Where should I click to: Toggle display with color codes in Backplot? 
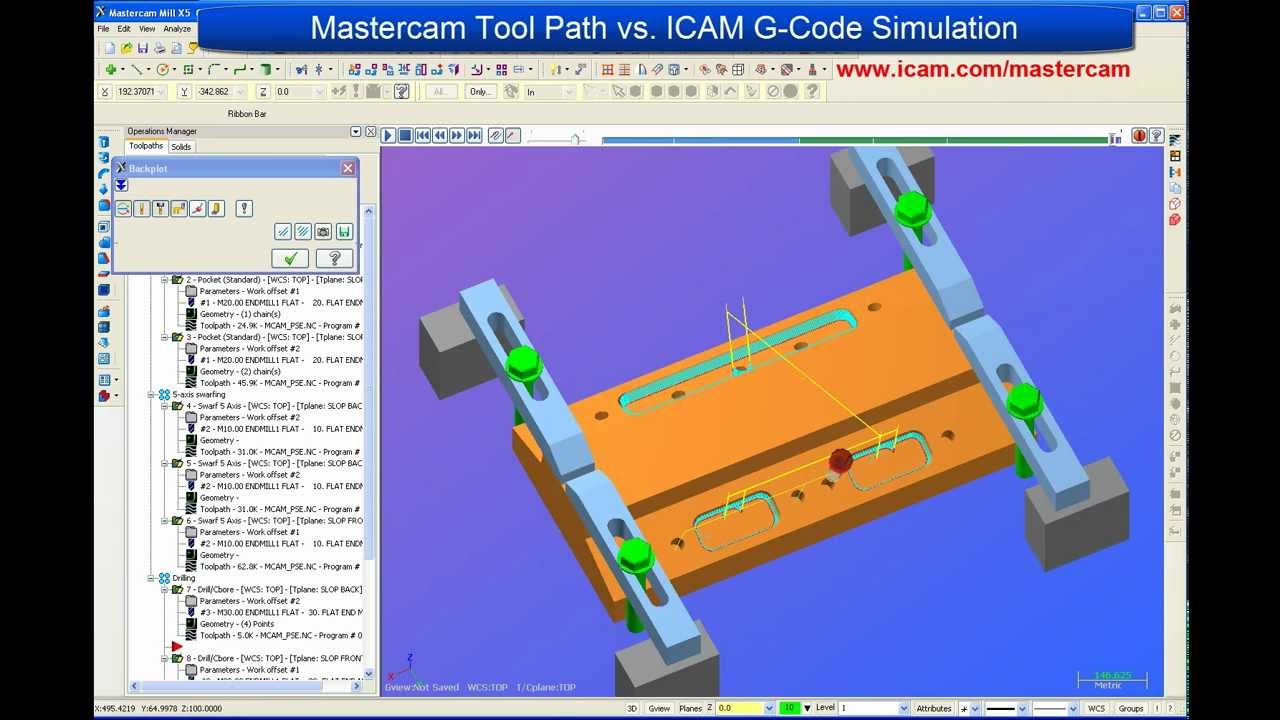pyautogui.click(x=123, y=208)
